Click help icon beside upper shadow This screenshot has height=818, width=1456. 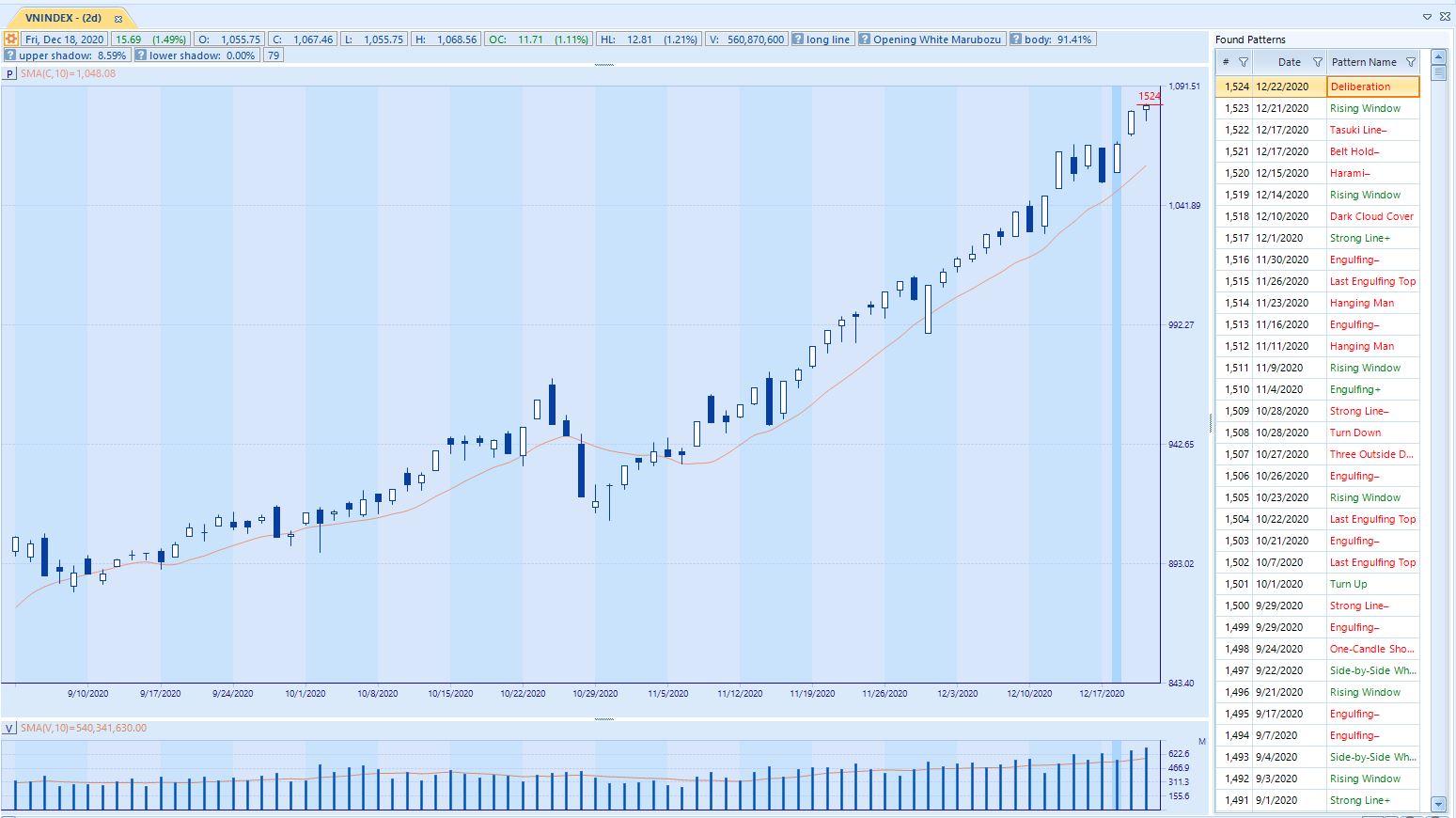(x=10, y=55)
